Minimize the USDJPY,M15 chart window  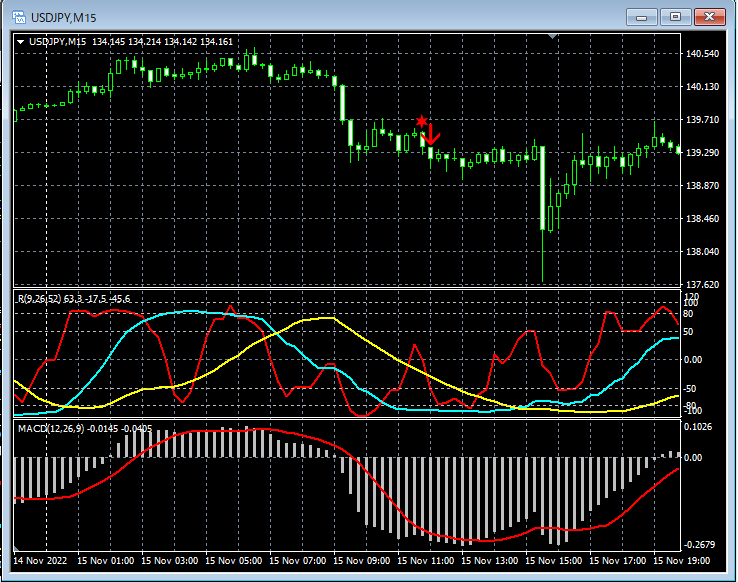(642, 17)
